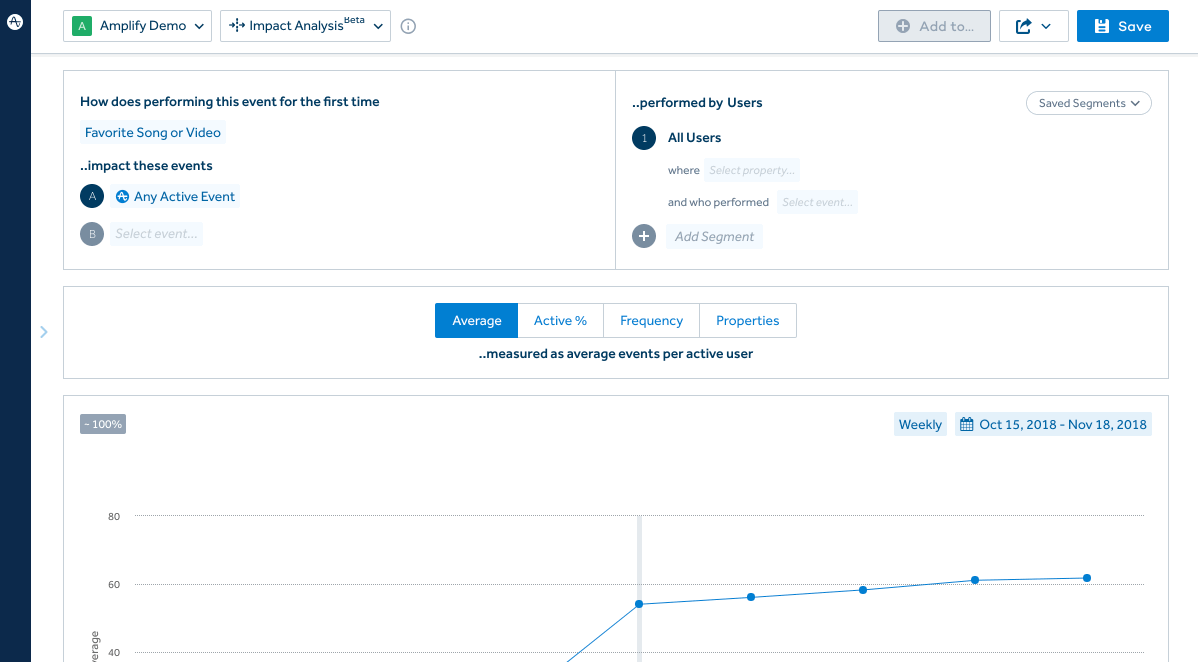
Task: Click the share export icon button
Action: [x=1033, y=27]
